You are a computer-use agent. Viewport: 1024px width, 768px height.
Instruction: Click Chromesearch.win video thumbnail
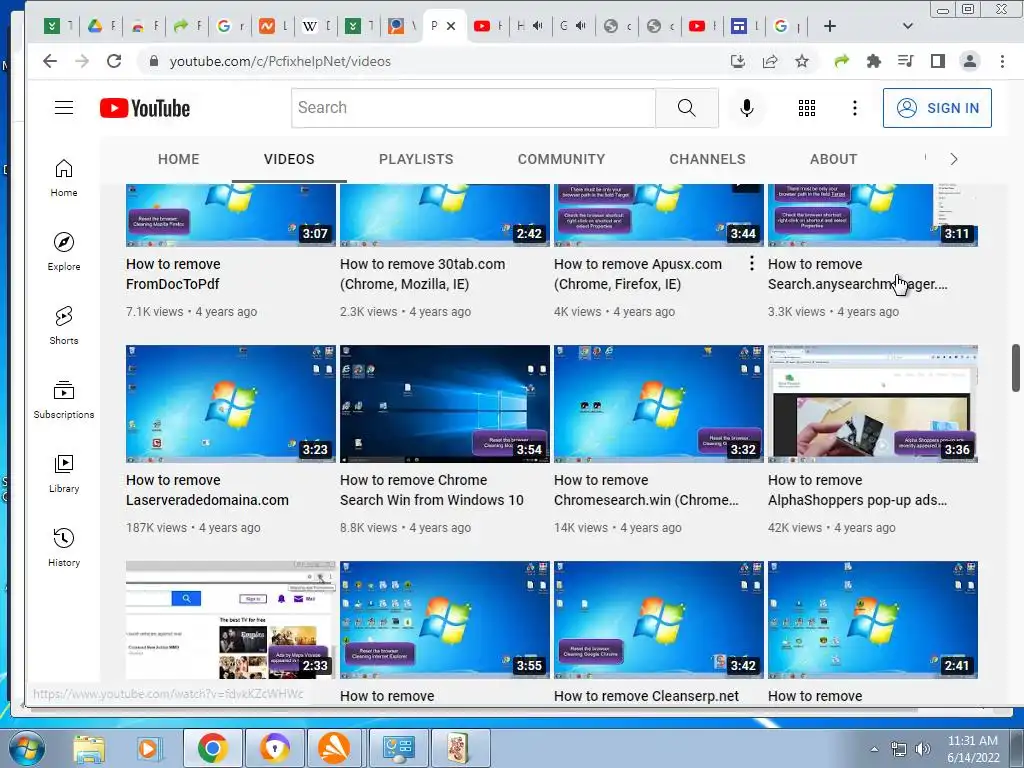click(658, 404)
